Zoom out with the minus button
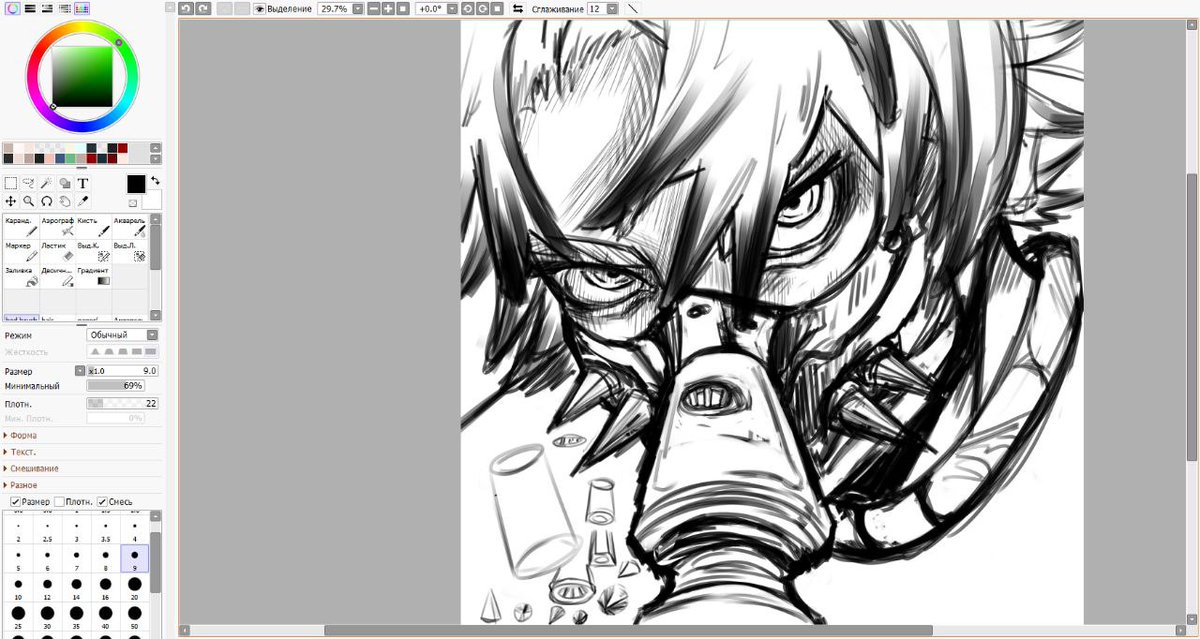Image resolution: width=1200 pixels, height=639 pixels. [x=373, y=8]
